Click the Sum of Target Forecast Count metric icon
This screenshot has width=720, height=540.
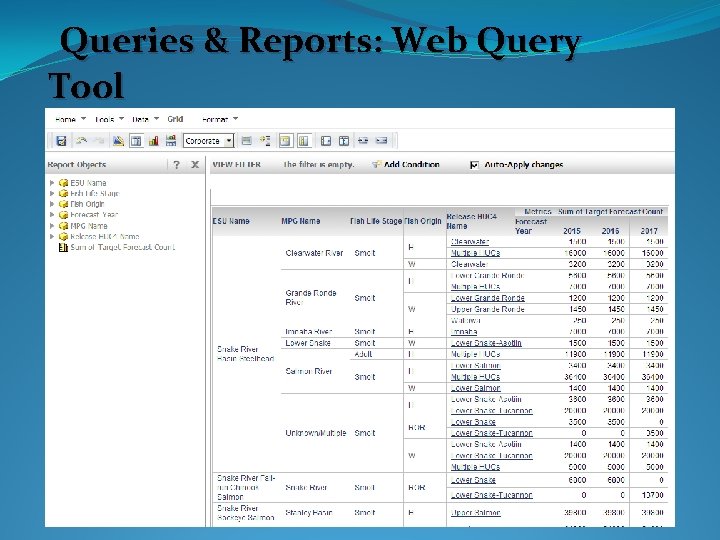[63, 248]
